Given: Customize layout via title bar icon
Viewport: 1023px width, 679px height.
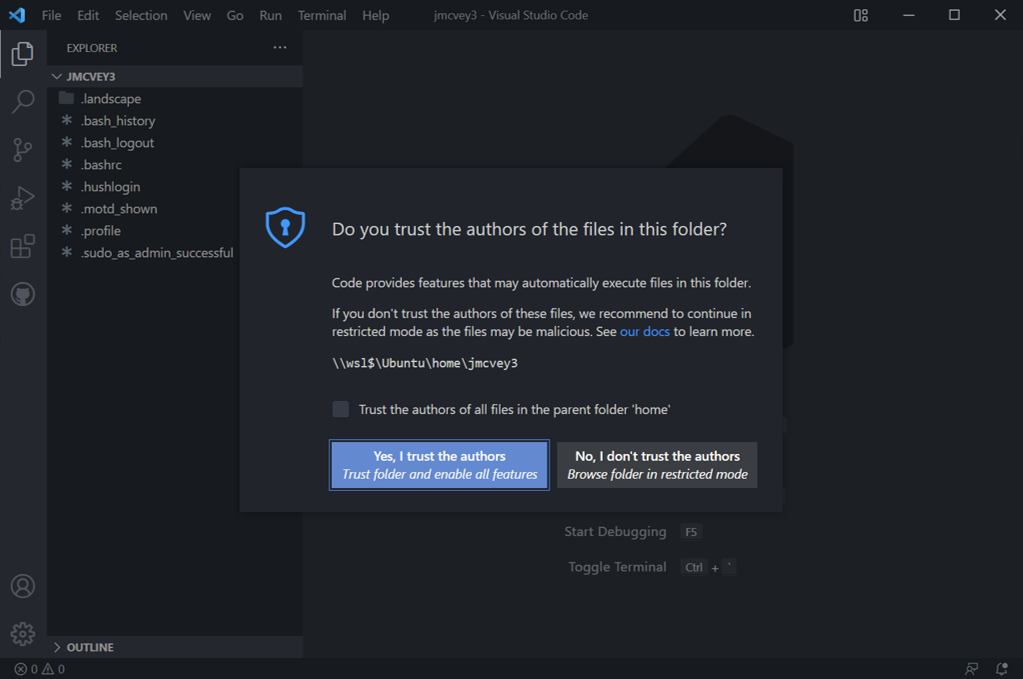Looking at the screenshot, I should click(x=861, y=15).
